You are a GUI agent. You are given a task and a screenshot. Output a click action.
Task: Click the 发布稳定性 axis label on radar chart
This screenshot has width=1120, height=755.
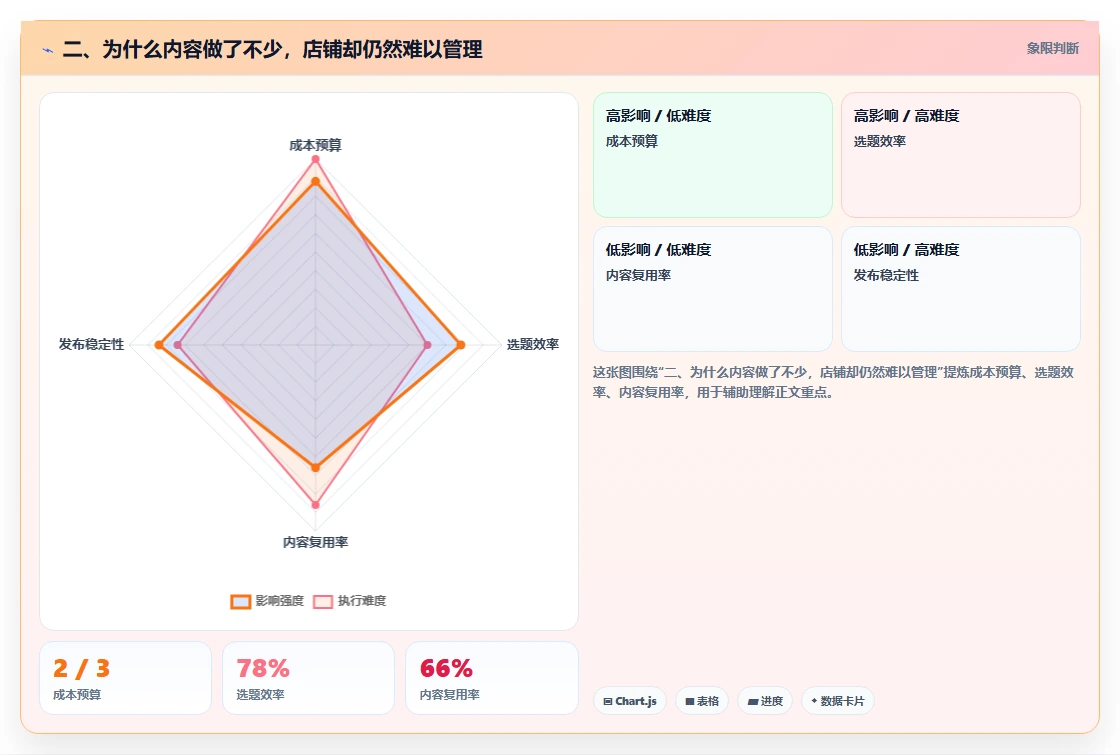[91, 344]
